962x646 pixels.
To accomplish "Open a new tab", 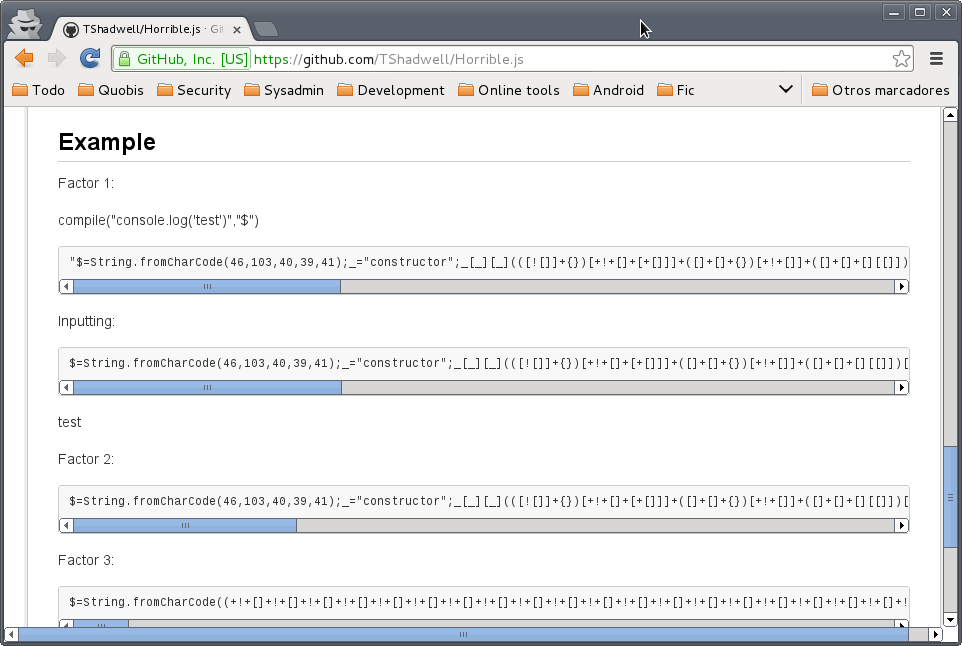I will point(266,29).
